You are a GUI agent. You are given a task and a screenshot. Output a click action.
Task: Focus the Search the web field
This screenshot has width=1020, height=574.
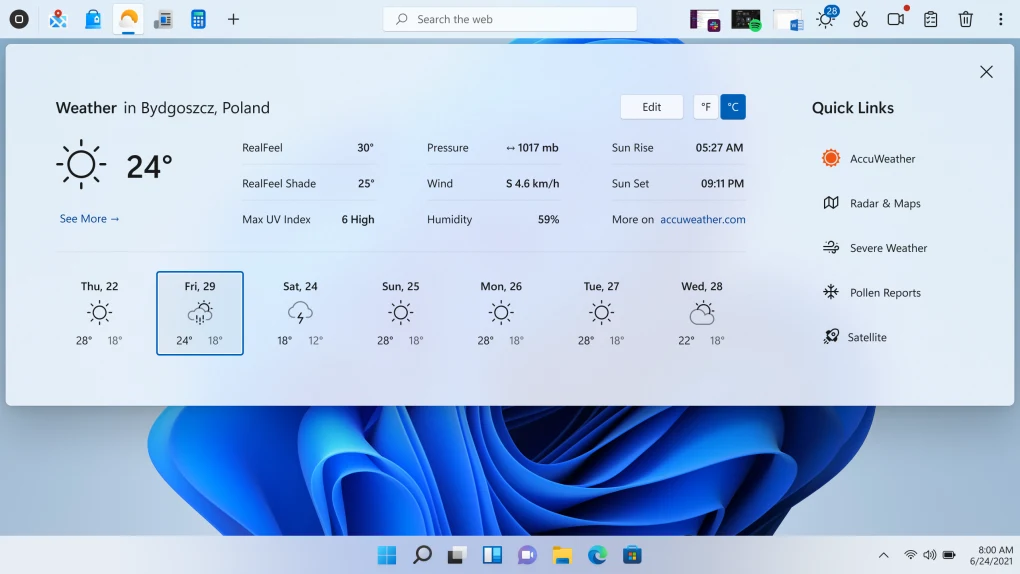pos(510,19)
